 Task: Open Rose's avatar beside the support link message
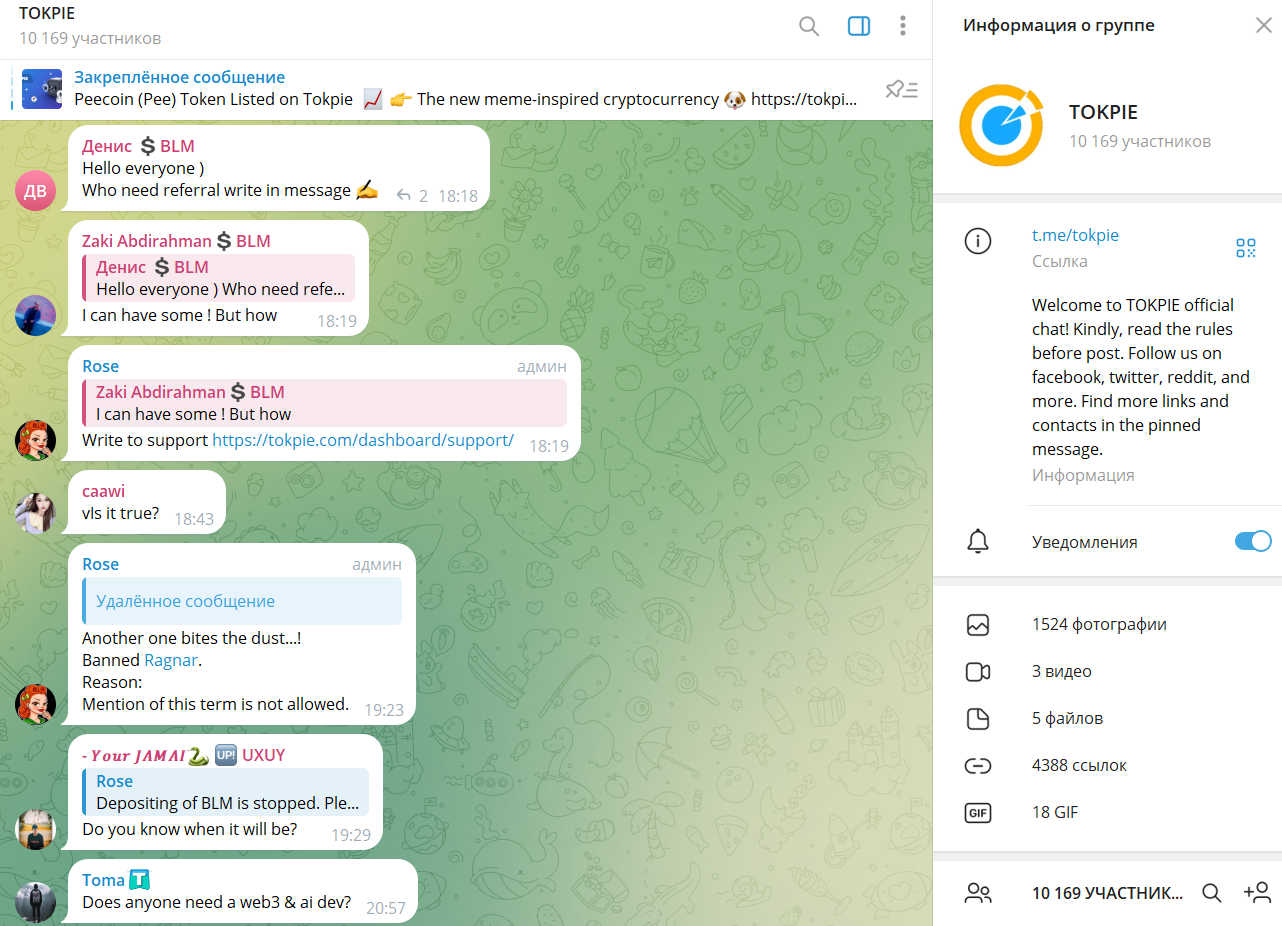pos(35,440)
